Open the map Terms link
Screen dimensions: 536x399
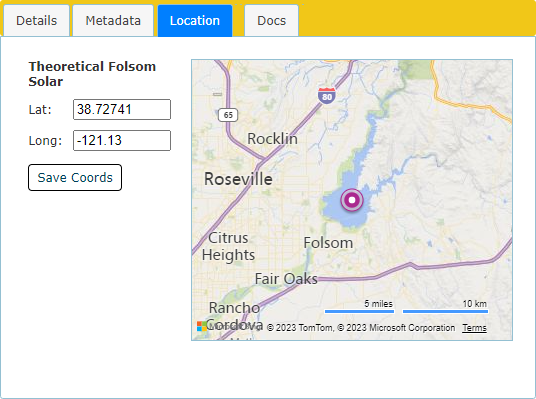point(474,328)
